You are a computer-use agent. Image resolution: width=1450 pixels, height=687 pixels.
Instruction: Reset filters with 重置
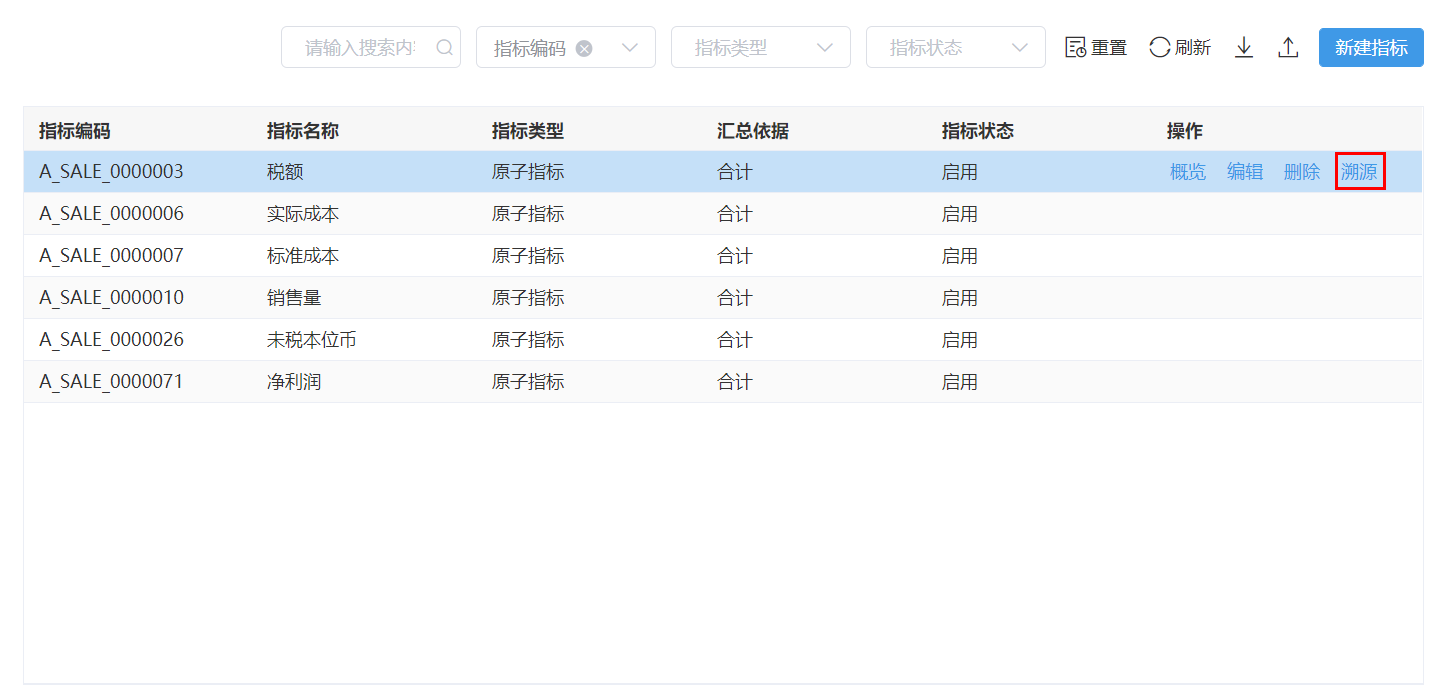tap(1096, 47)
